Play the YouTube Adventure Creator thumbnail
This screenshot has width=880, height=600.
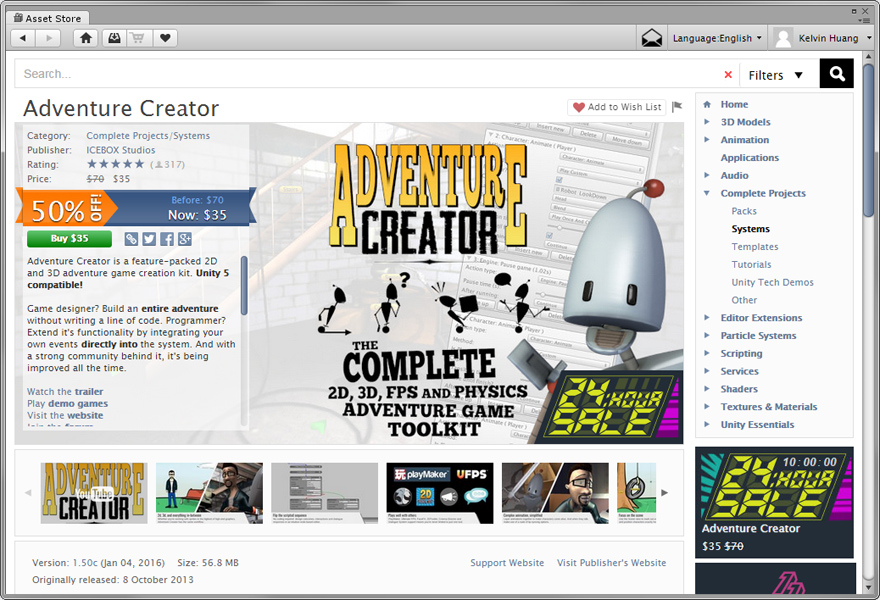(x=94, y=493)
